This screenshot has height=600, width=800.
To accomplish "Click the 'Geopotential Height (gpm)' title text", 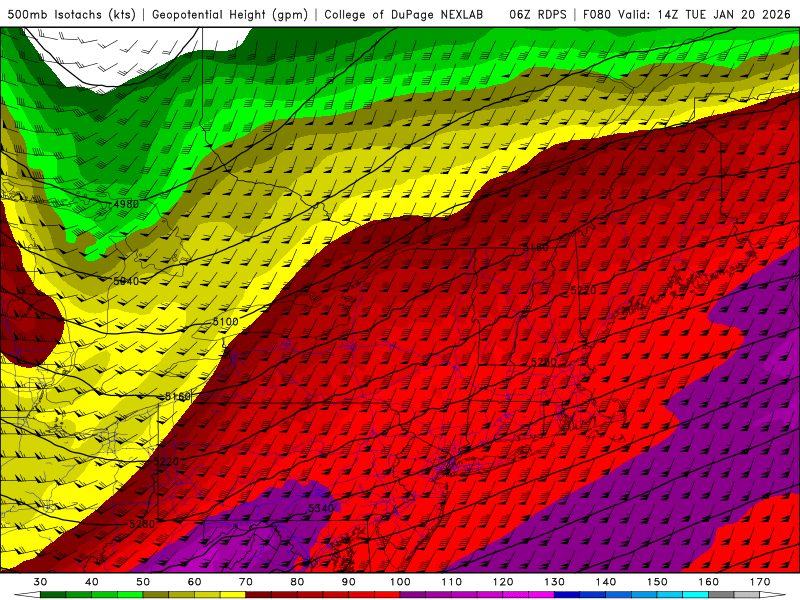I will click(230, 14).
